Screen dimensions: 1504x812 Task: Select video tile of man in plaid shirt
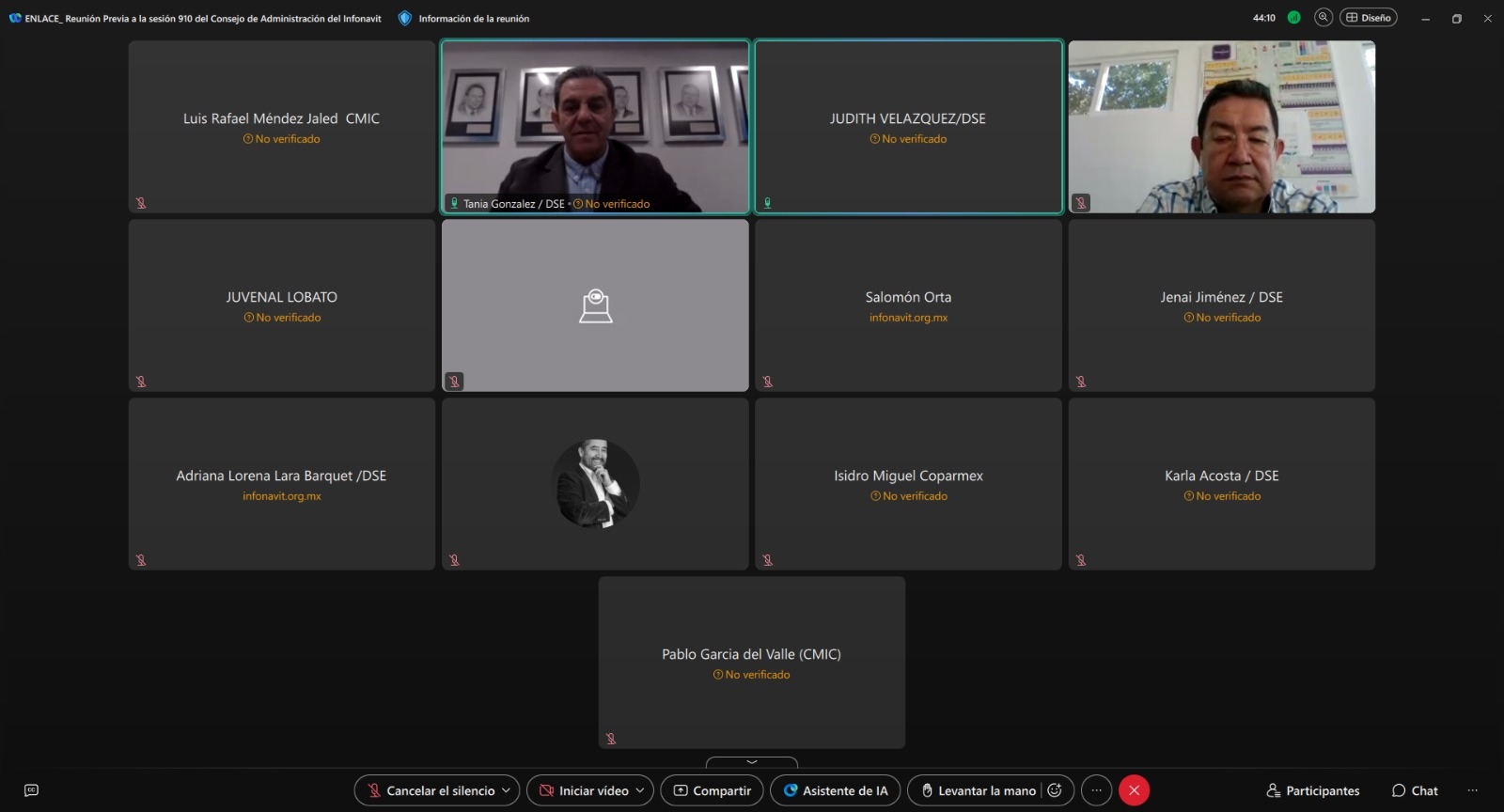1222,127
